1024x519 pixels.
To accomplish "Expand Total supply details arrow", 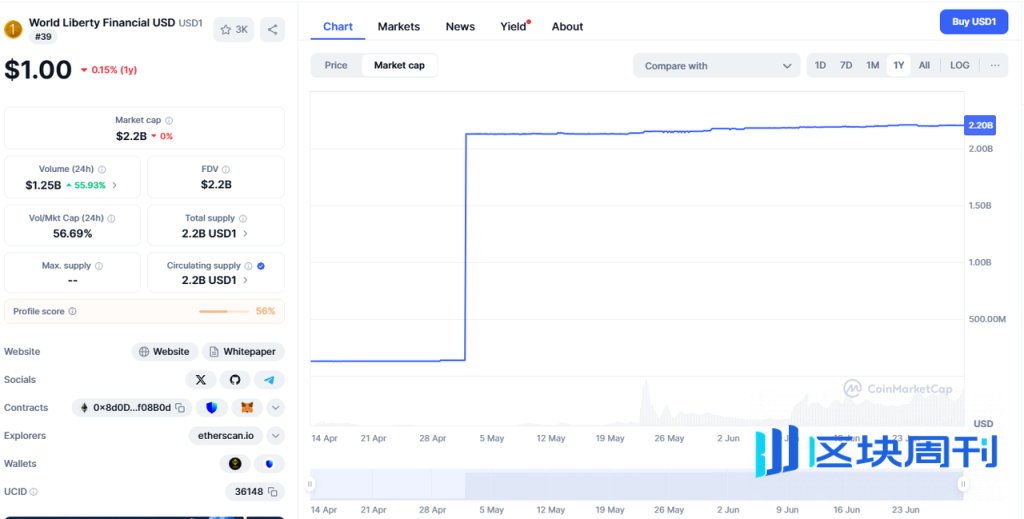I will coord(246,234).
